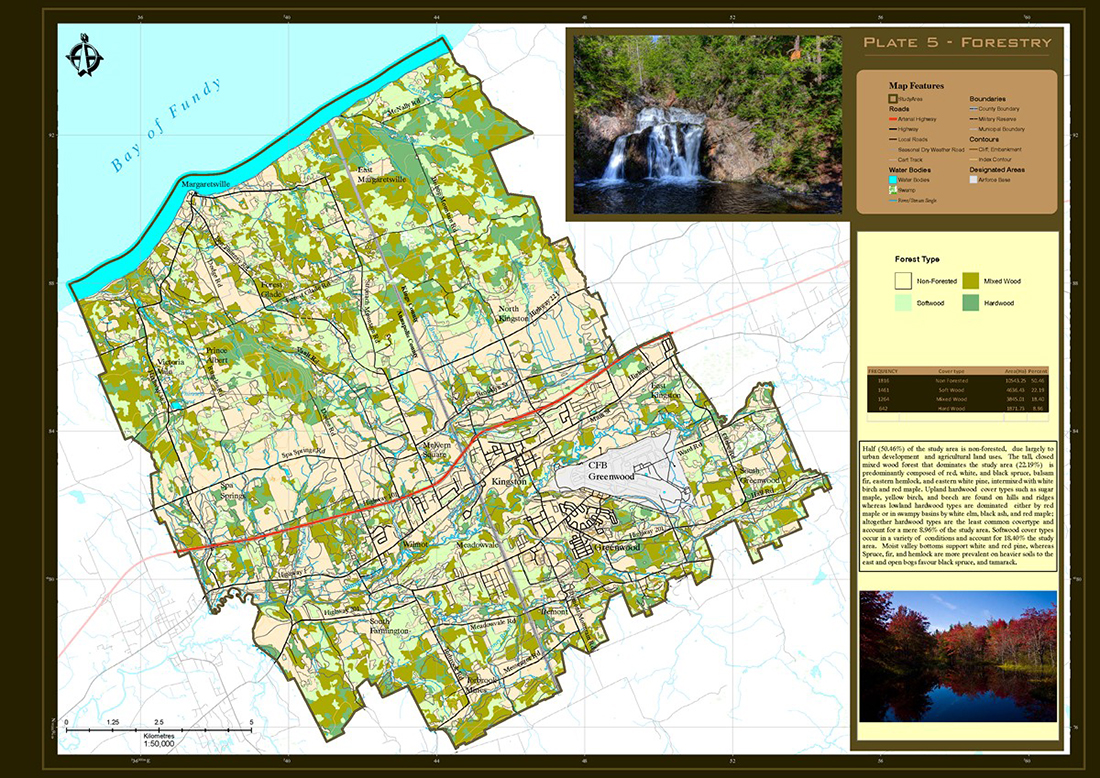
Task: Select the Hardwood green color swatch
Action: 970,303
